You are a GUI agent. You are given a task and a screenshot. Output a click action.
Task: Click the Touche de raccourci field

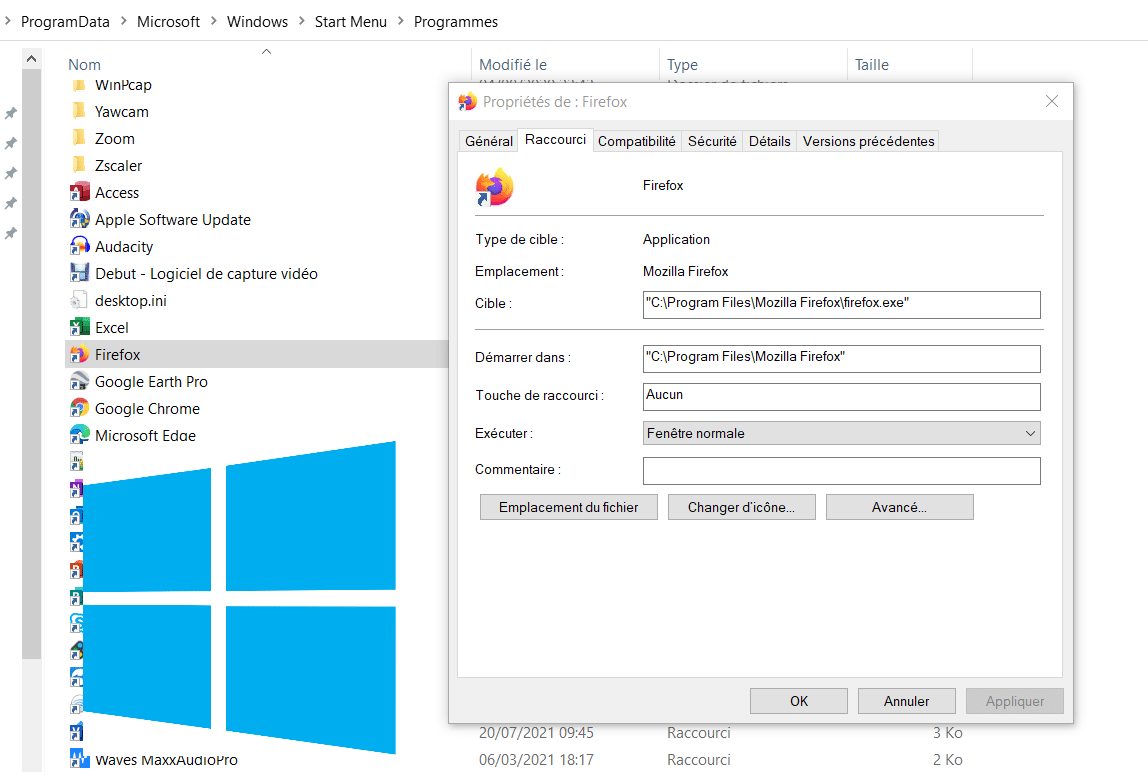(841, 397)
